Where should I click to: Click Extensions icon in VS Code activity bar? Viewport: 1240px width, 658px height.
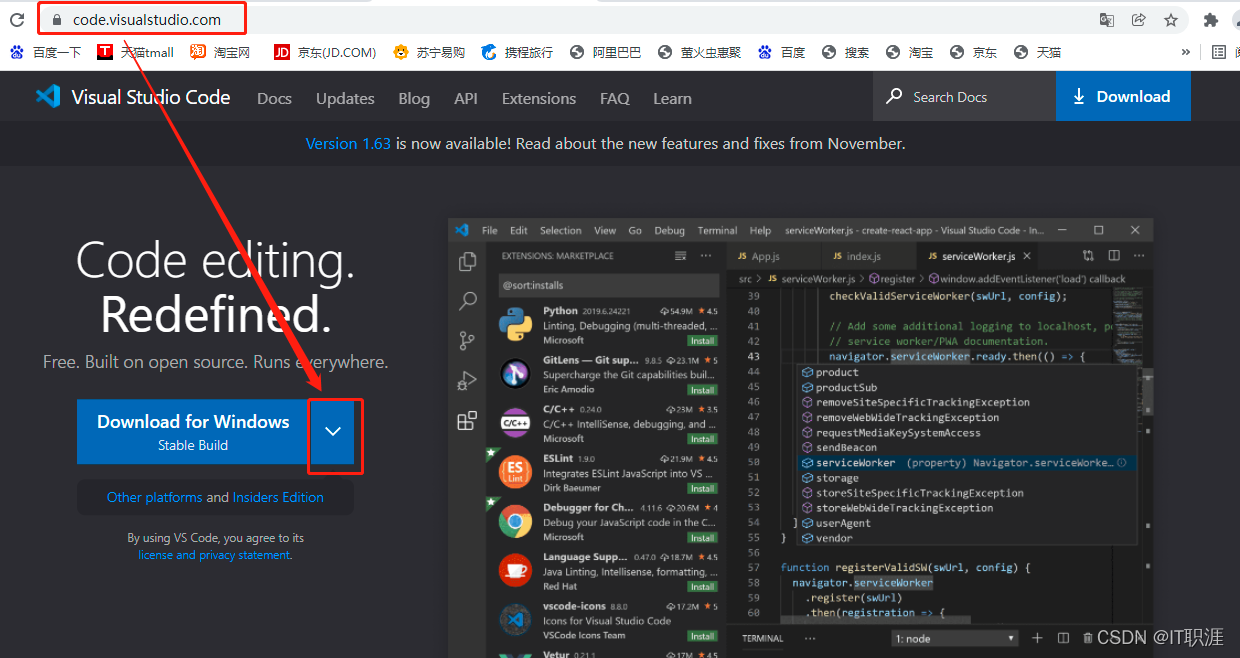click(x=467, y=421)
